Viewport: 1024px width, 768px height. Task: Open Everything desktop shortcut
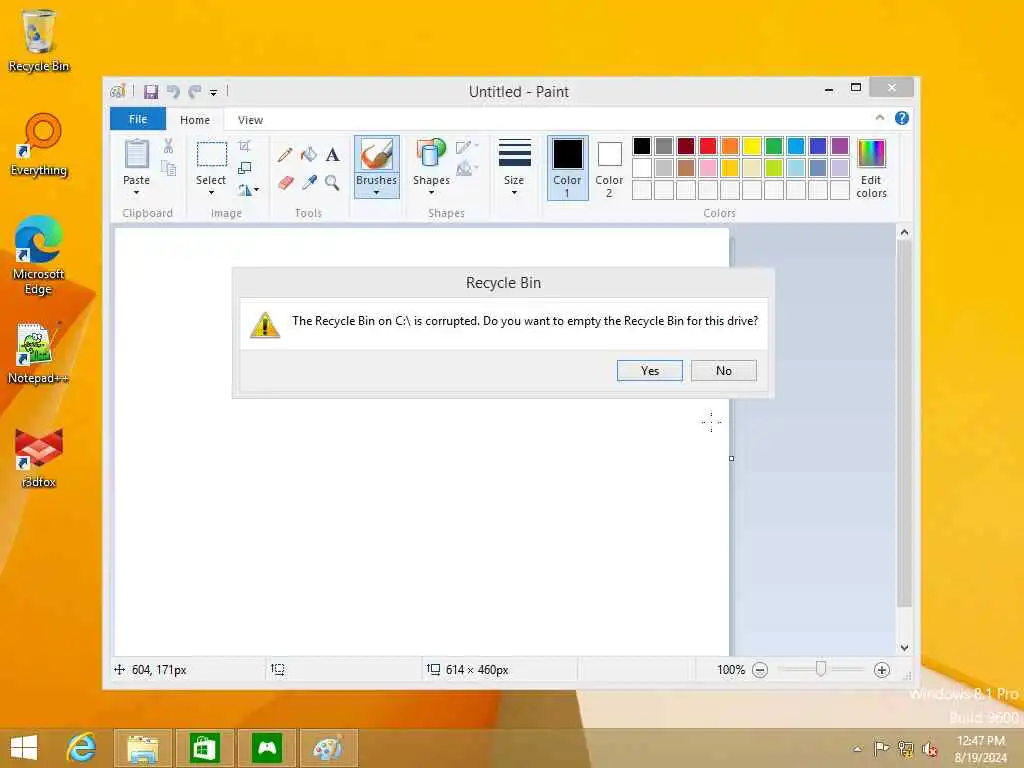[x=39, y=144]
